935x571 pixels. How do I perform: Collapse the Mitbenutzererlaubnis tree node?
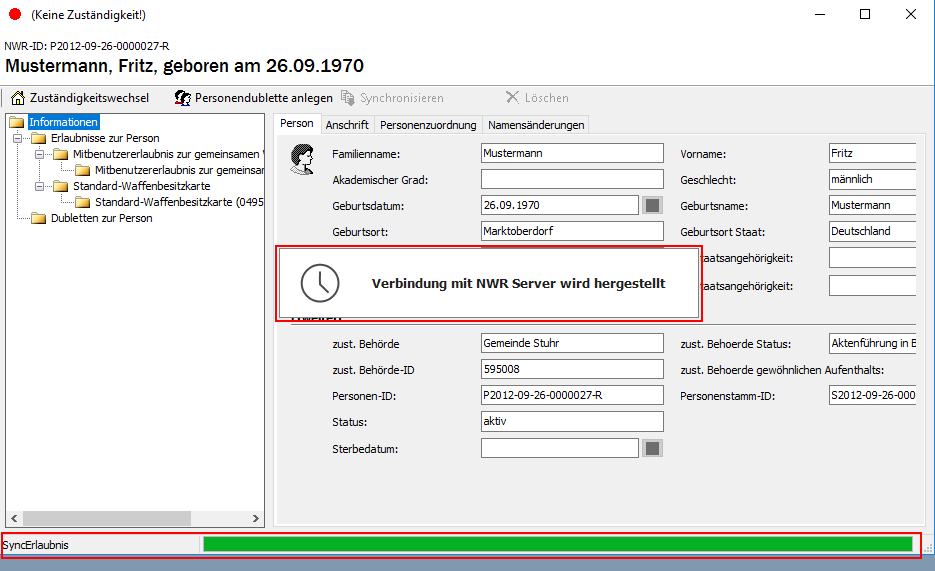pyautogui.click(x=39, y=154)
